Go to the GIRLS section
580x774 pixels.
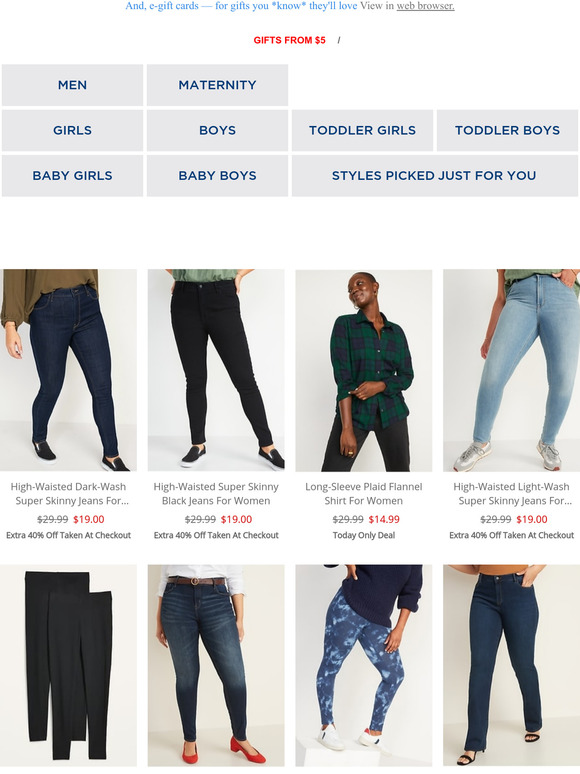[72, 130]
